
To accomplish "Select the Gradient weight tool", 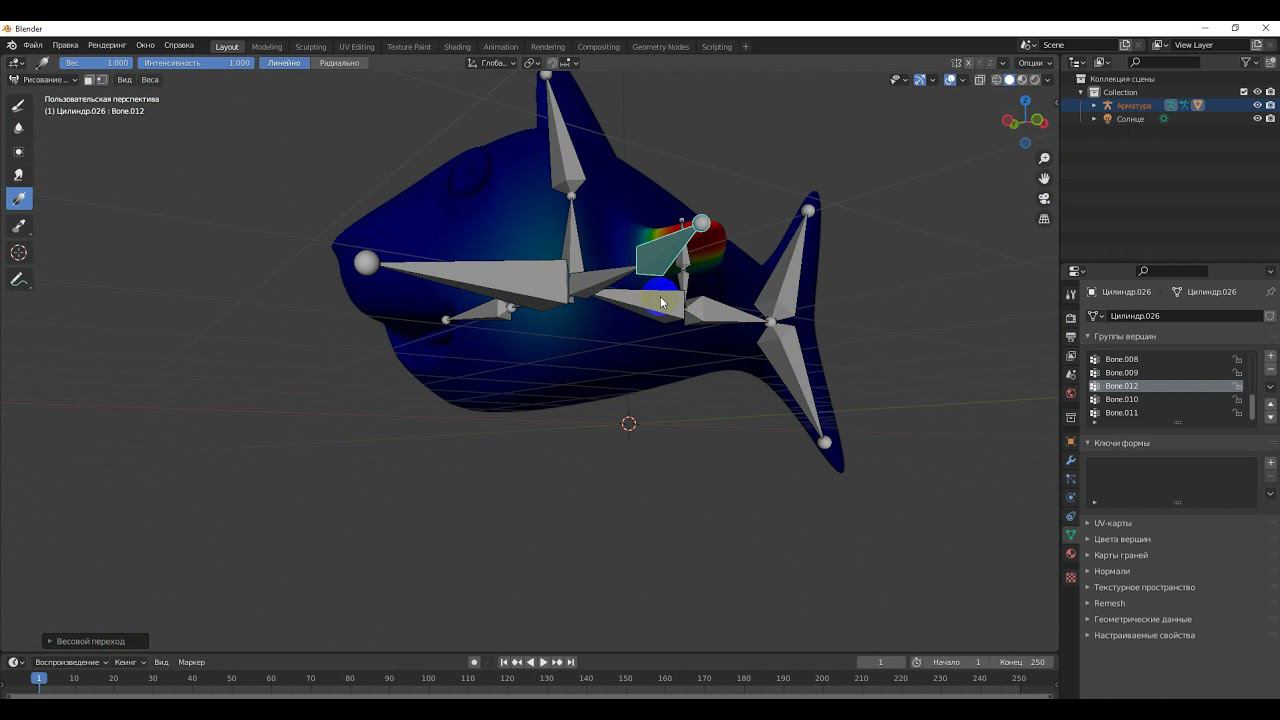I will (x=18, y=199).
